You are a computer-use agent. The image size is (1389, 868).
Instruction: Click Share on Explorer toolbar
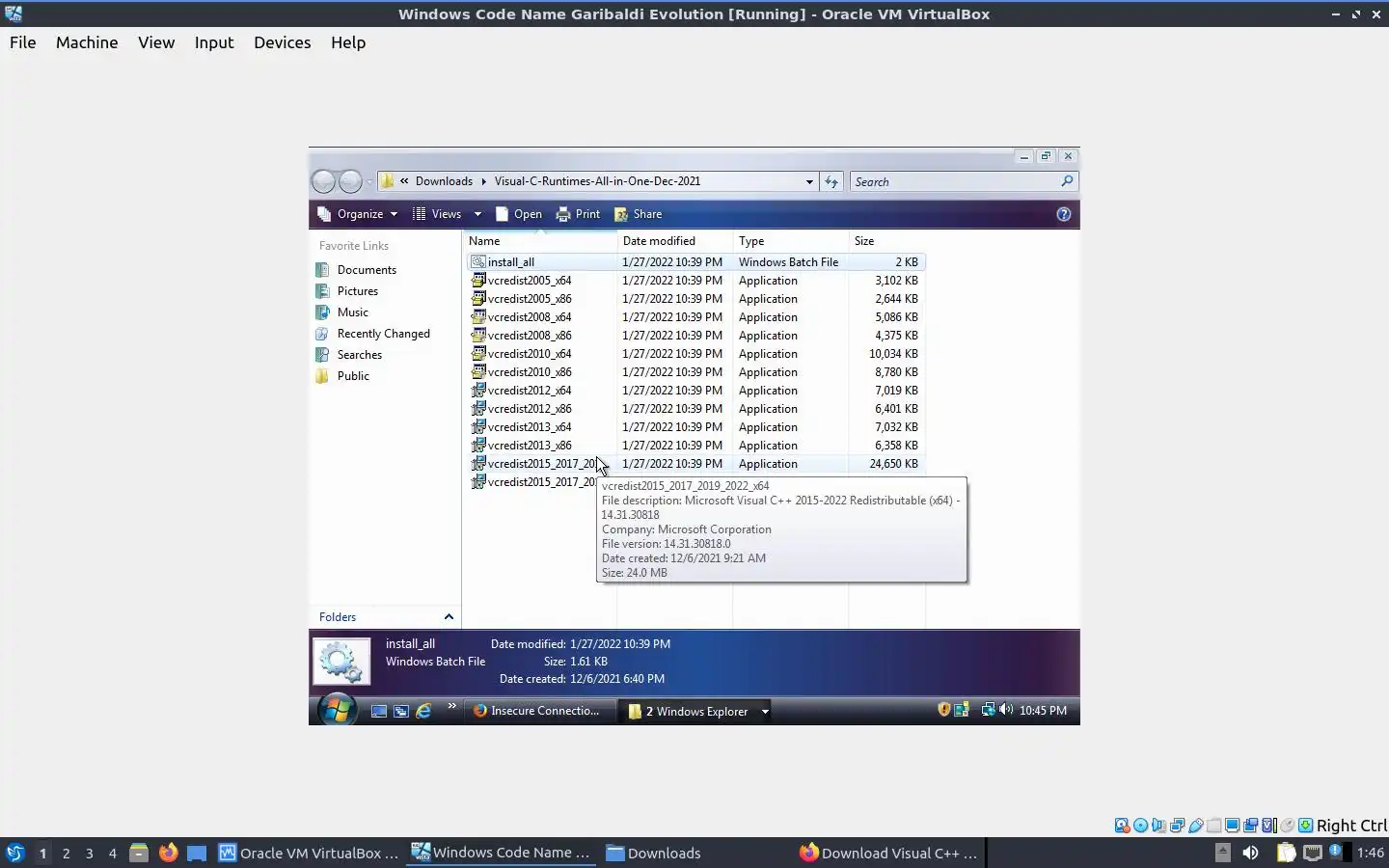(638, 214)
